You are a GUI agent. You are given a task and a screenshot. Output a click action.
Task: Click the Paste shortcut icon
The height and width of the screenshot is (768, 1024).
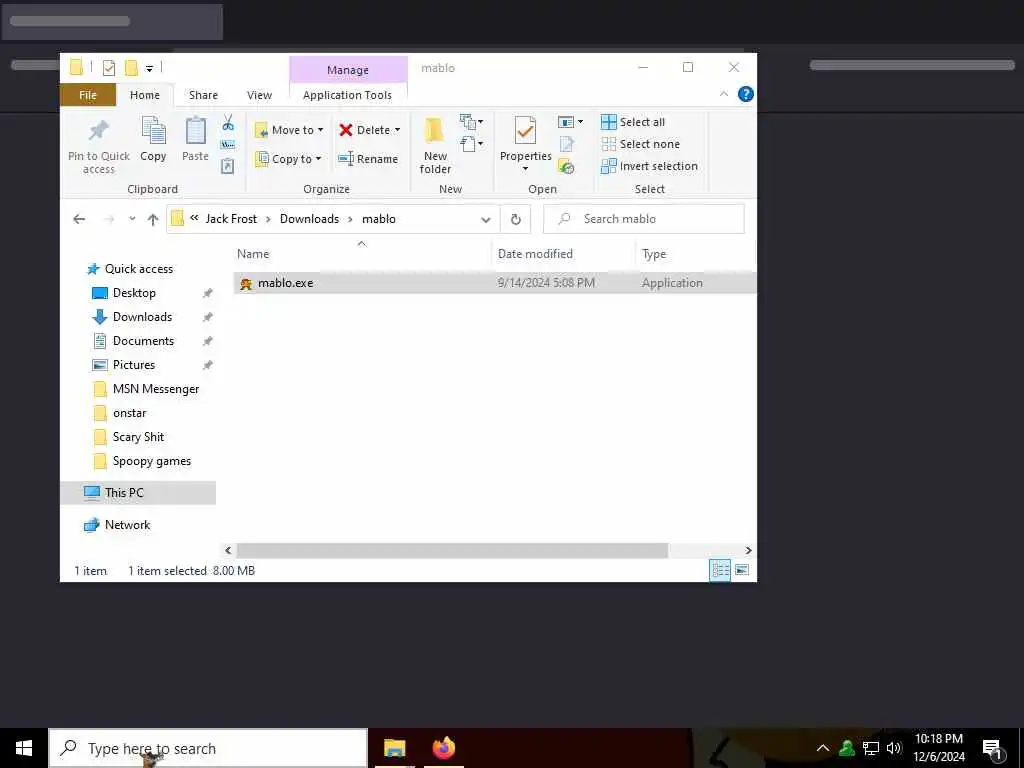click(x=227, y=166)
